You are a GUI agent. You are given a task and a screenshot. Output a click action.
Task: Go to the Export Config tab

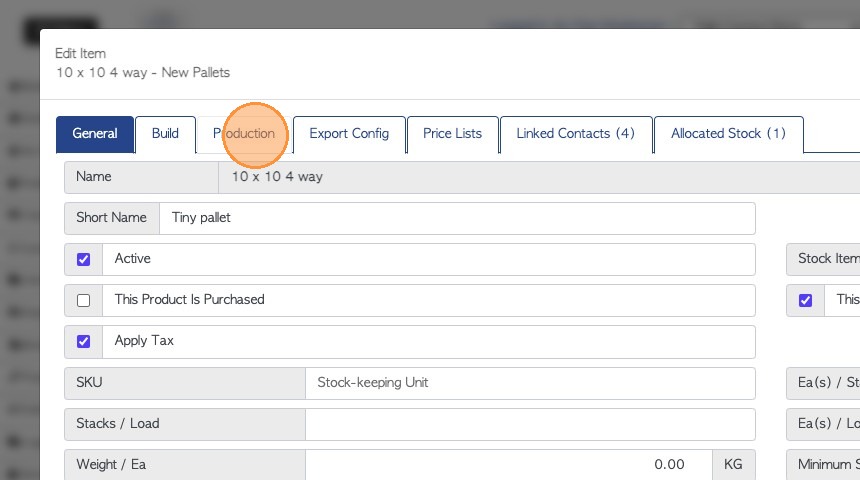click(x=349, y=134)
